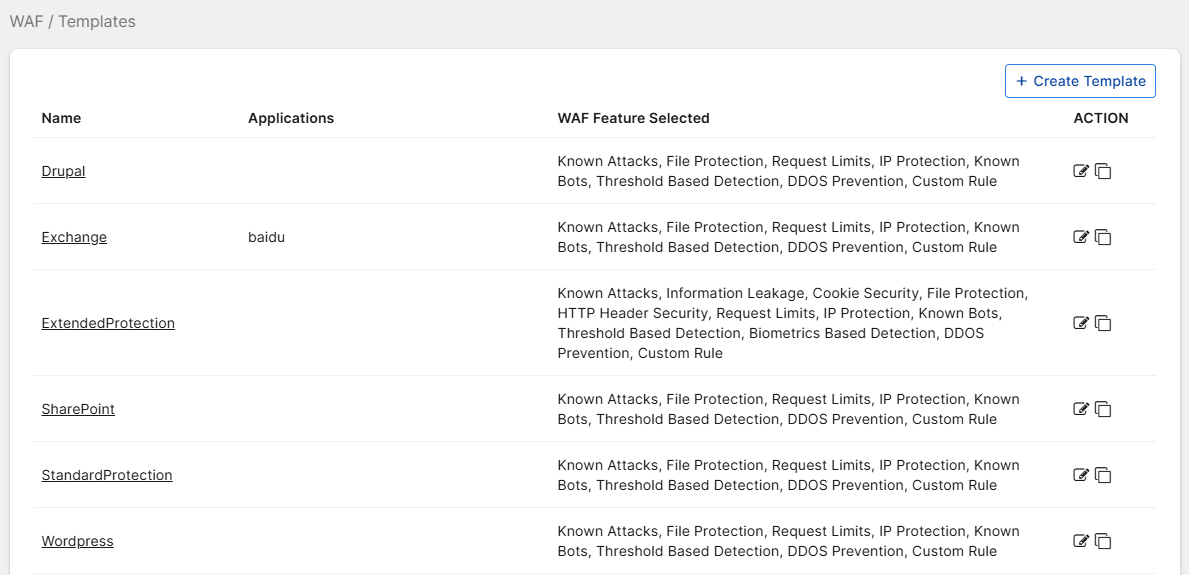1189x575 pixels.
Task: Edit the Exchange template
Action: (x=1080, y=237)
